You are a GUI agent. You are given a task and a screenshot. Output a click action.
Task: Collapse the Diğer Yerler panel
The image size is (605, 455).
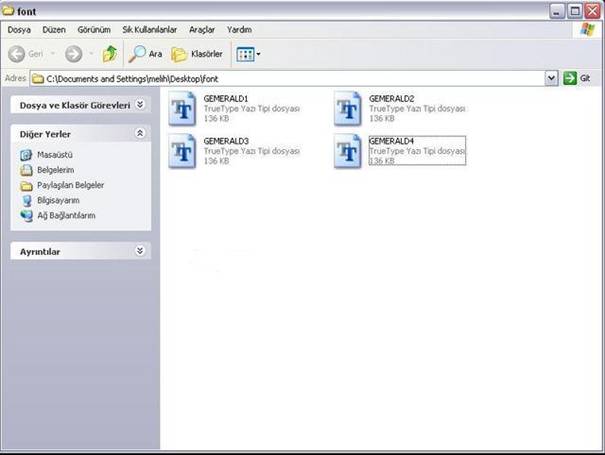140,133
